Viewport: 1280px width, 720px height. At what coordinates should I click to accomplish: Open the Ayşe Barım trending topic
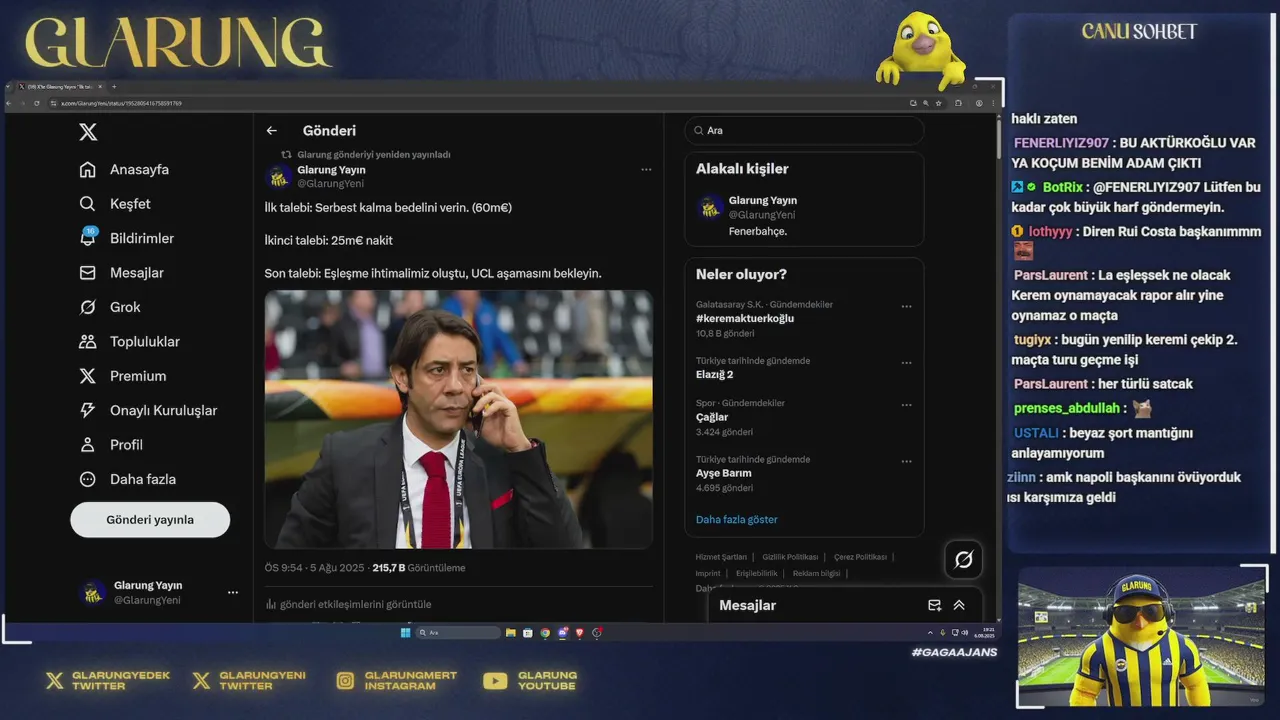(724, 473)
